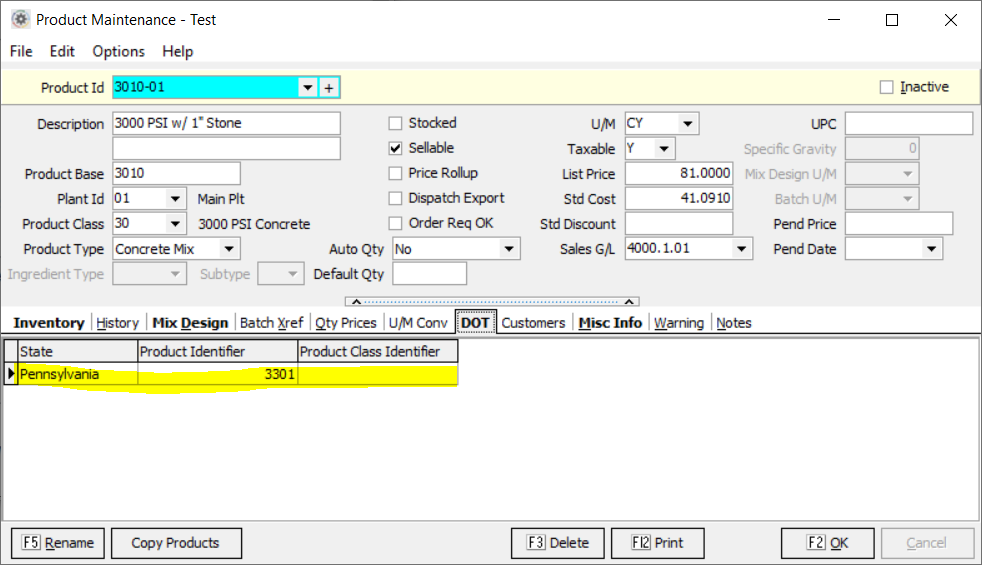
Task: Enable the Stocked checkbox
Action: [x=396, y=123]
